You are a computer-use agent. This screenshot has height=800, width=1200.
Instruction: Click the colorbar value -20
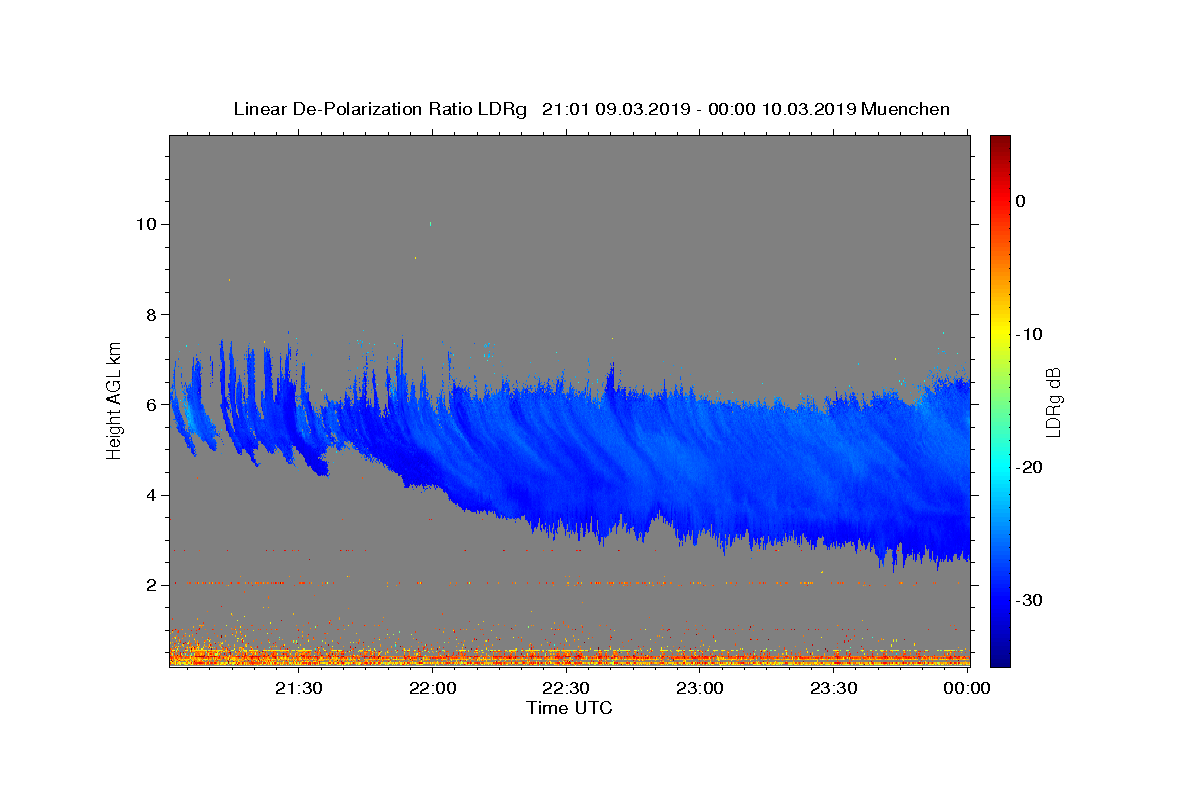[x=1031, y=467]
